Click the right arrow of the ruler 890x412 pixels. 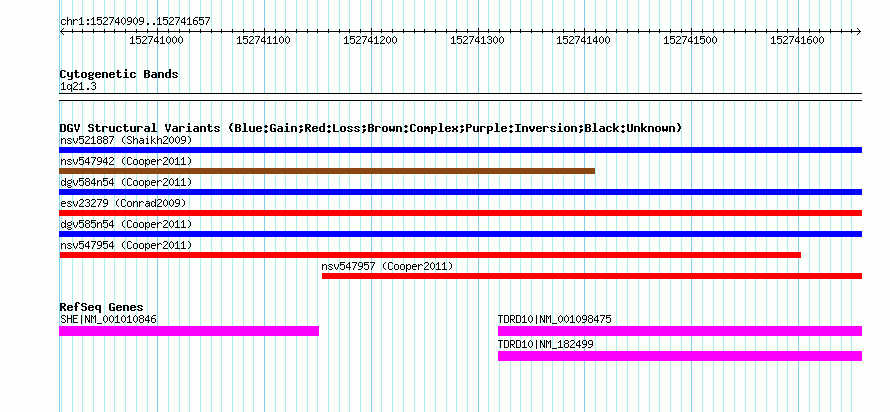859,31
